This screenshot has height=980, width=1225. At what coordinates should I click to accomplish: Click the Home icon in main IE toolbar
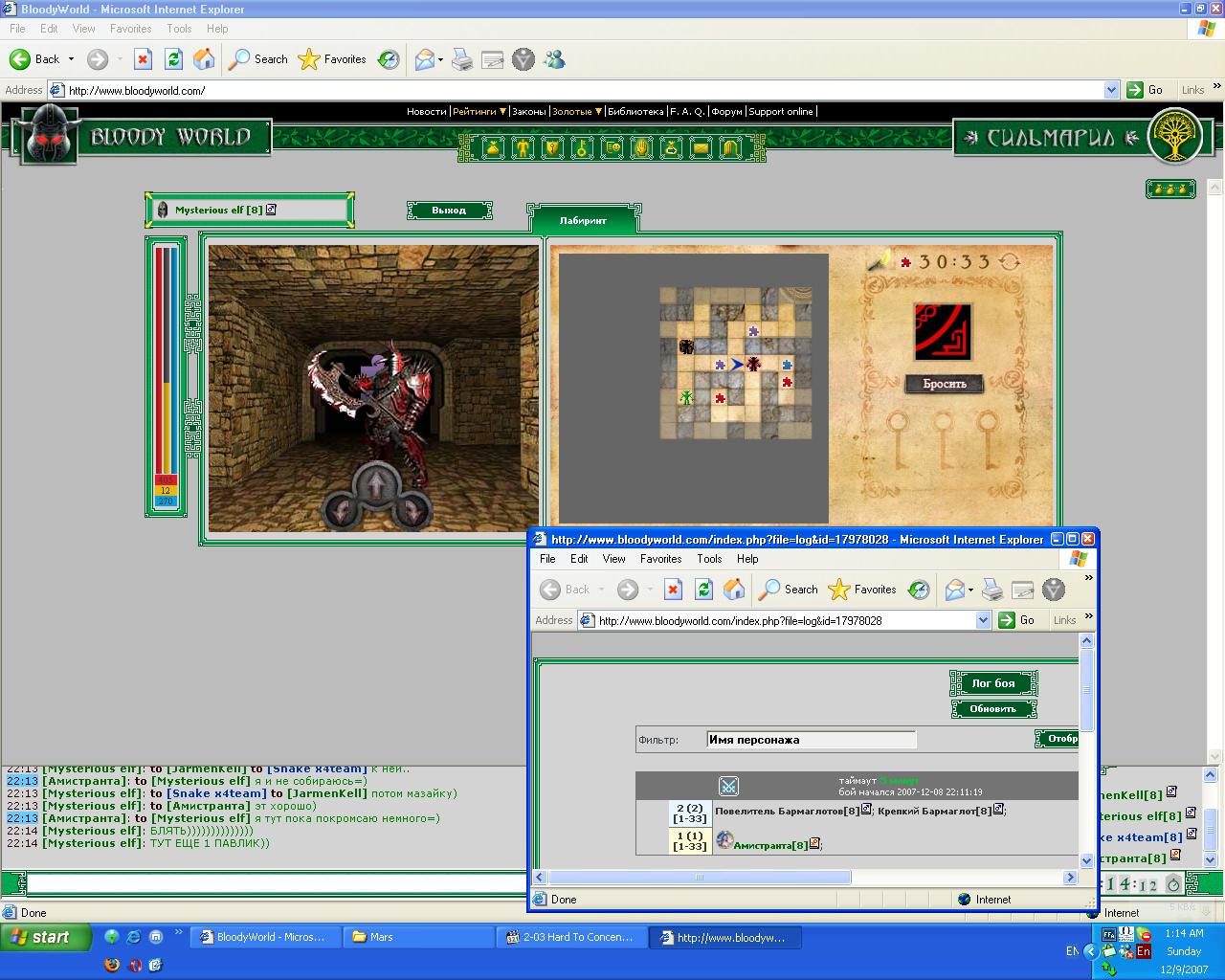click(x=204, y=59)
